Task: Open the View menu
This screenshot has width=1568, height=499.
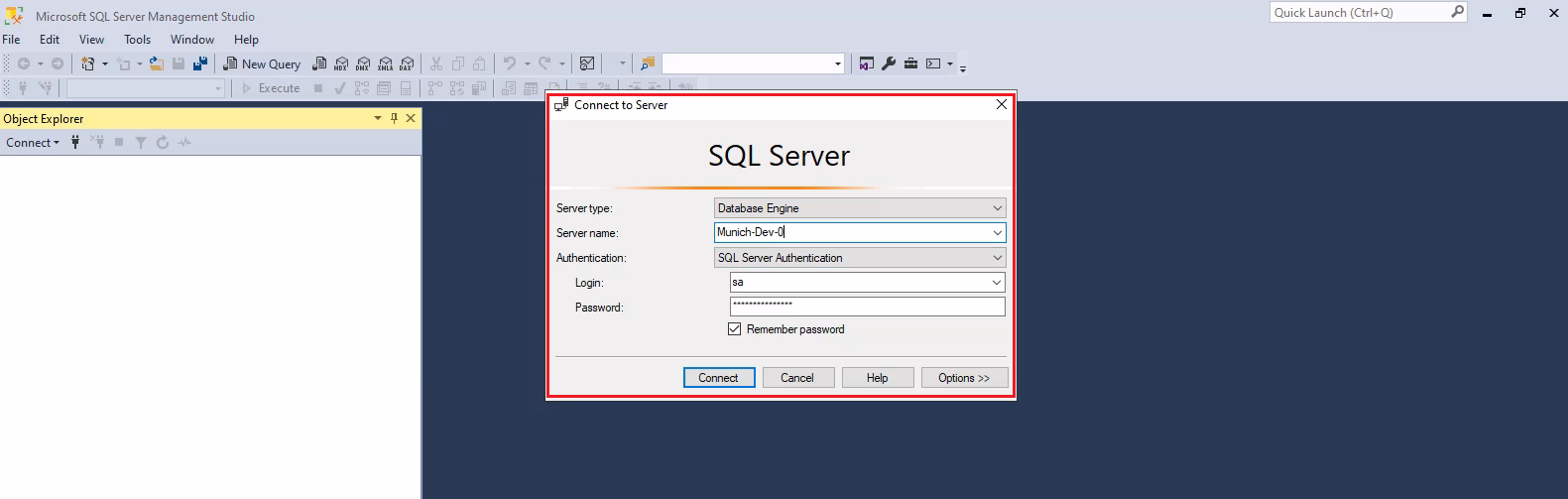Action: (91, 39)
